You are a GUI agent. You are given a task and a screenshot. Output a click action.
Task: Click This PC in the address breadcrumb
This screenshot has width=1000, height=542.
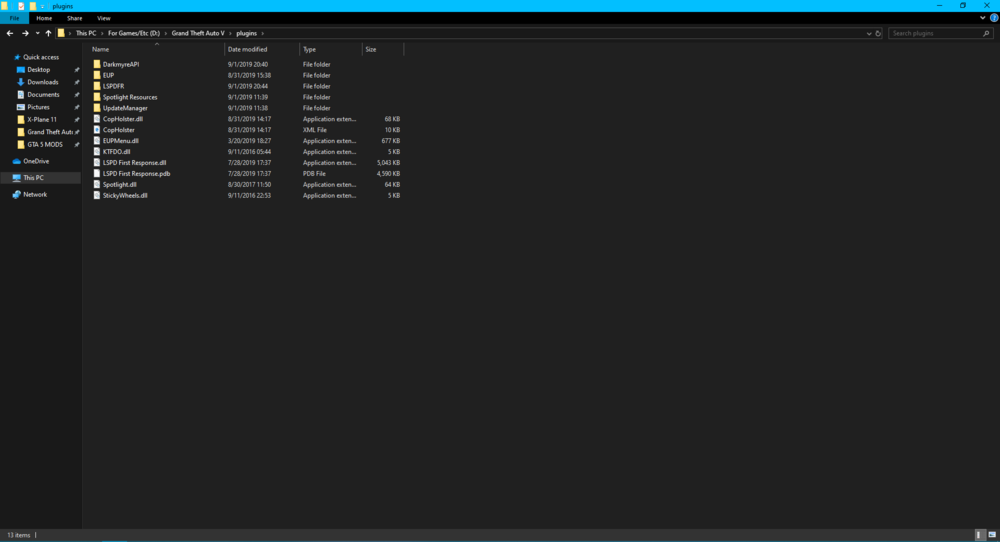tap(86, 33)
